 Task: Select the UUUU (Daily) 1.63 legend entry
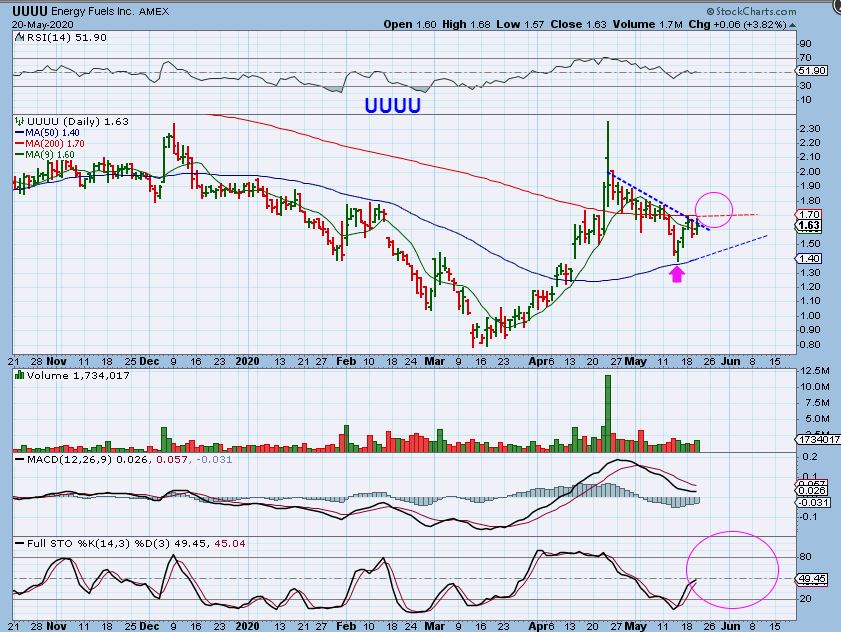(x=78, y=121)
